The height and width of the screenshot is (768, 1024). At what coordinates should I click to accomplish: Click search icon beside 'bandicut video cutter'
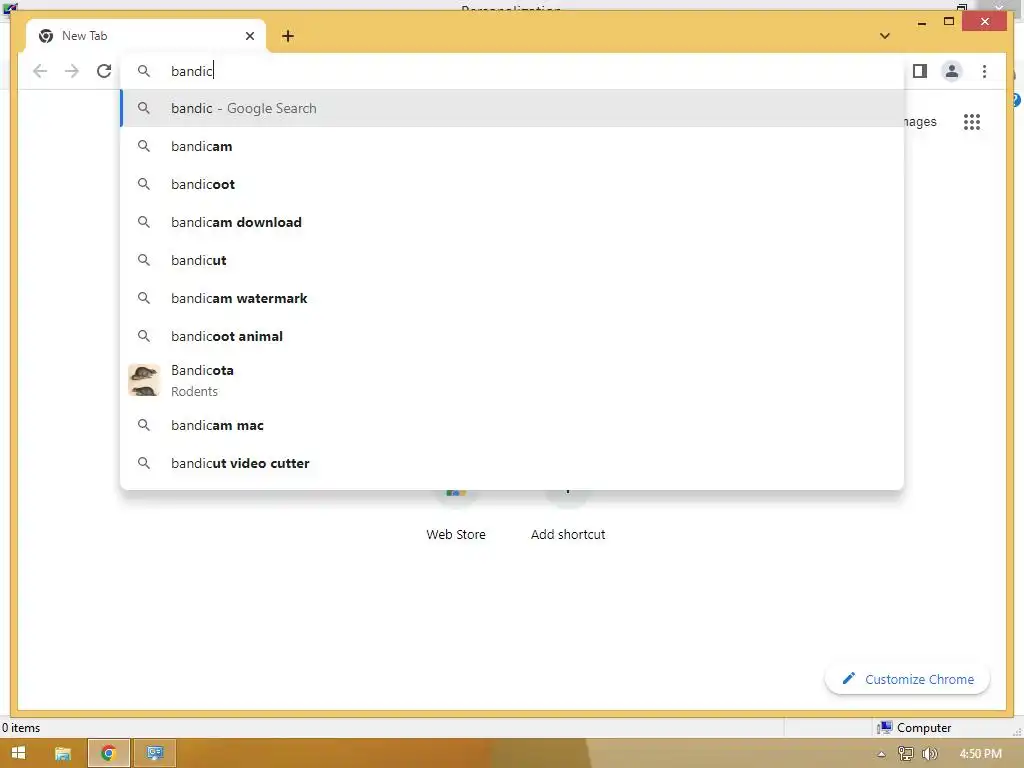(144, 463)
